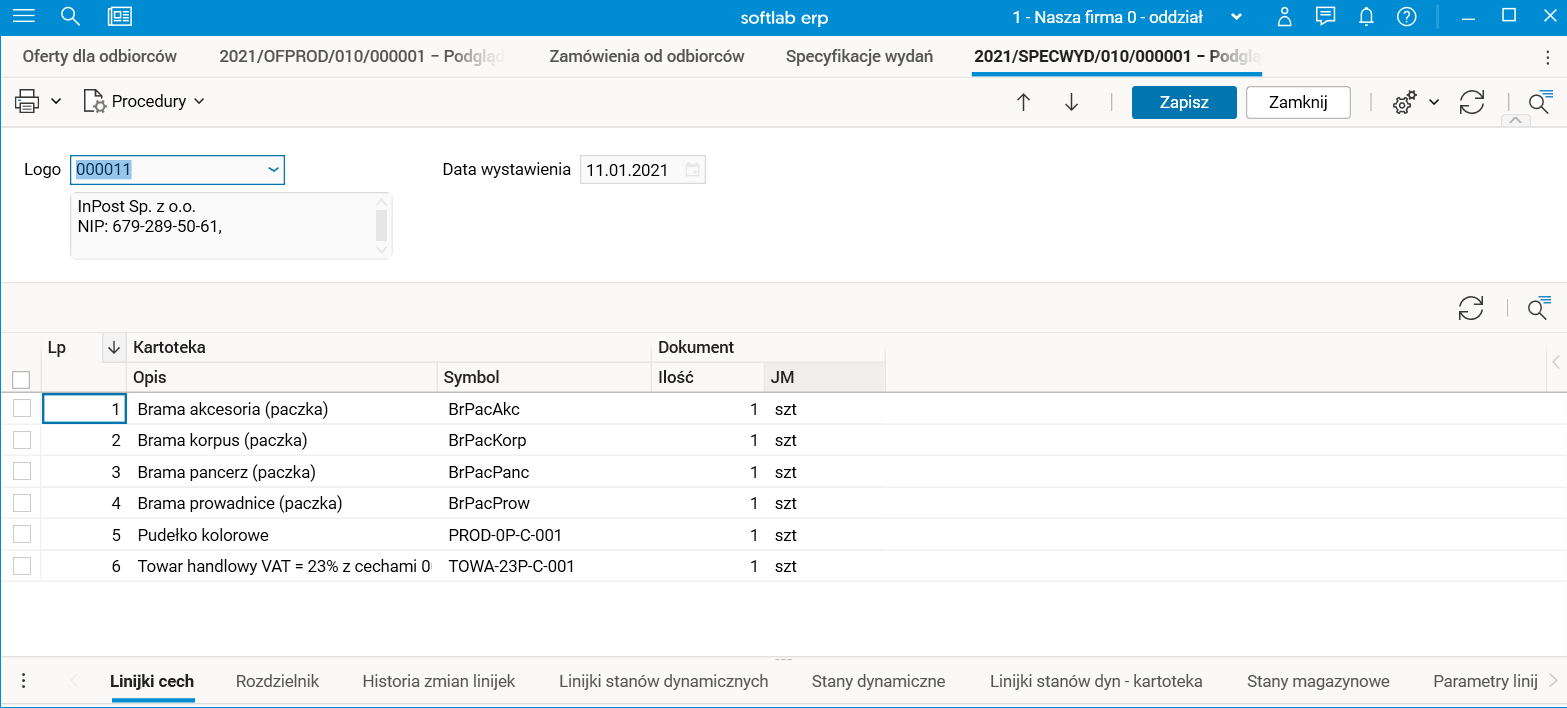The image size is (1567, 708).
Task: Open the news panel icon
Action: point(120,16)
